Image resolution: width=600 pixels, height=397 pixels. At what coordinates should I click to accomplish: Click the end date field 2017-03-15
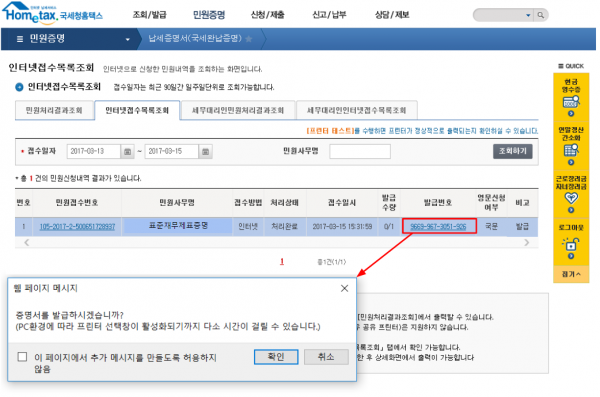(171, 151)
